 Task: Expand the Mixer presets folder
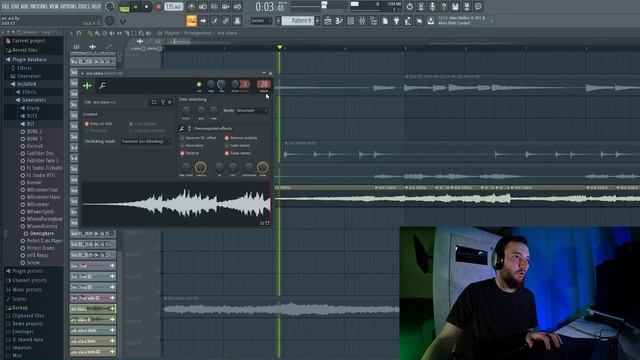pyautogui.click(x=27, y=290)
